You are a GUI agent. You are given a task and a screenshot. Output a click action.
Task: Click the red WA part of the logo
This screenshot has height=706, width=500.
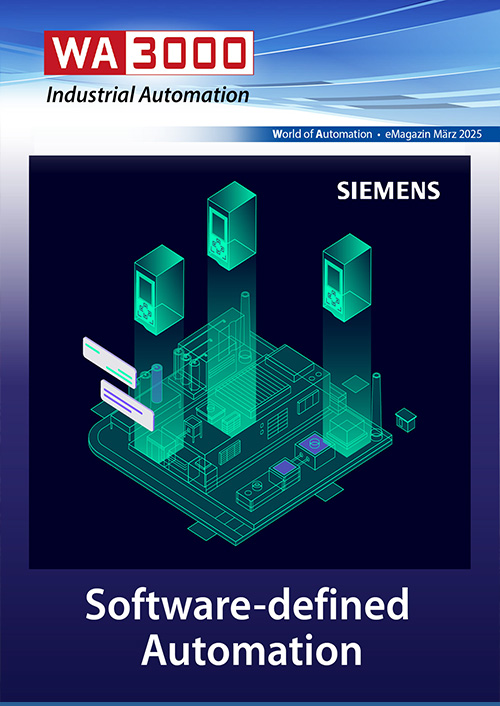tap(85, 53)
